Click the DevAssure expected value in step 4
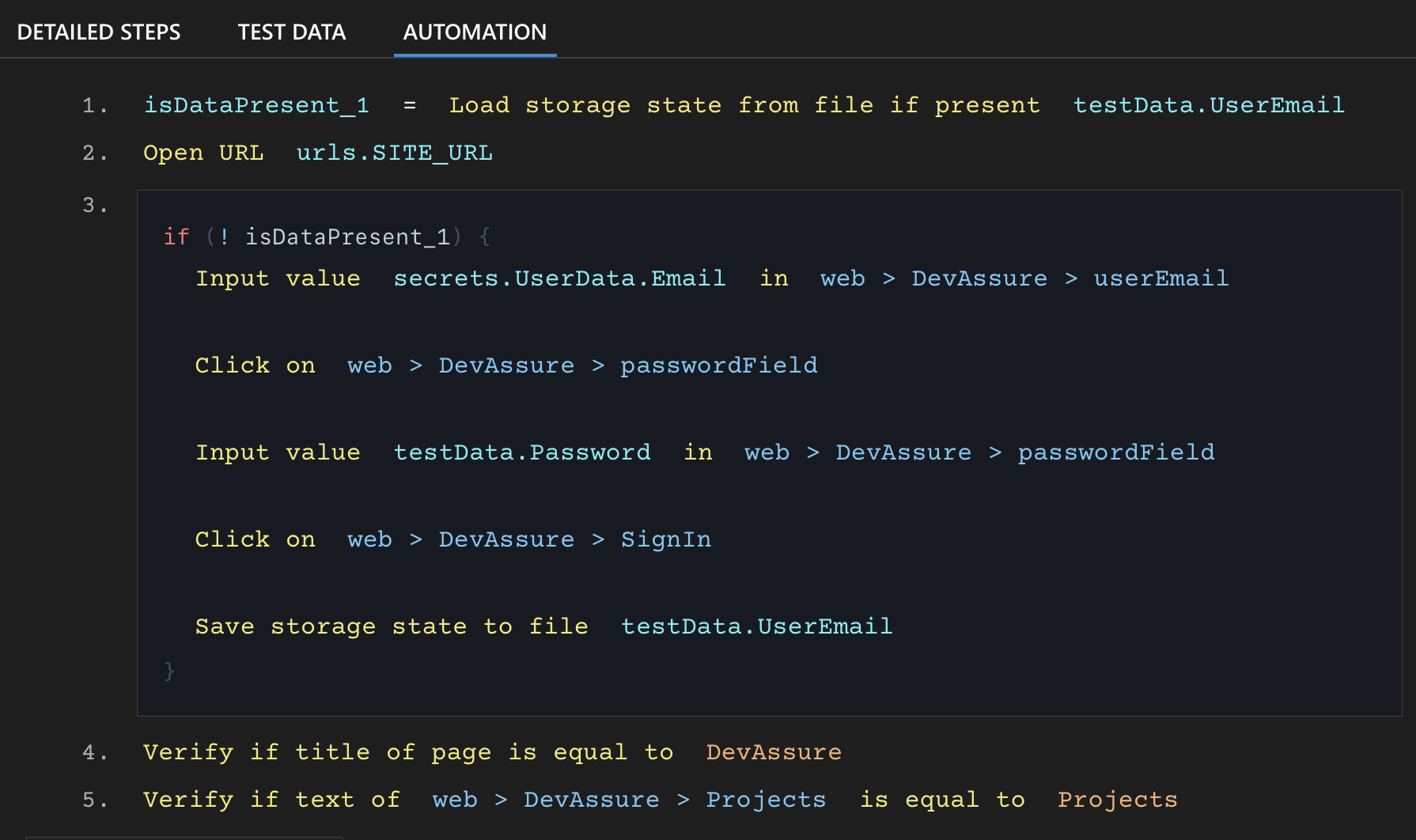The image size is (1416, 840). click(773, 752)
